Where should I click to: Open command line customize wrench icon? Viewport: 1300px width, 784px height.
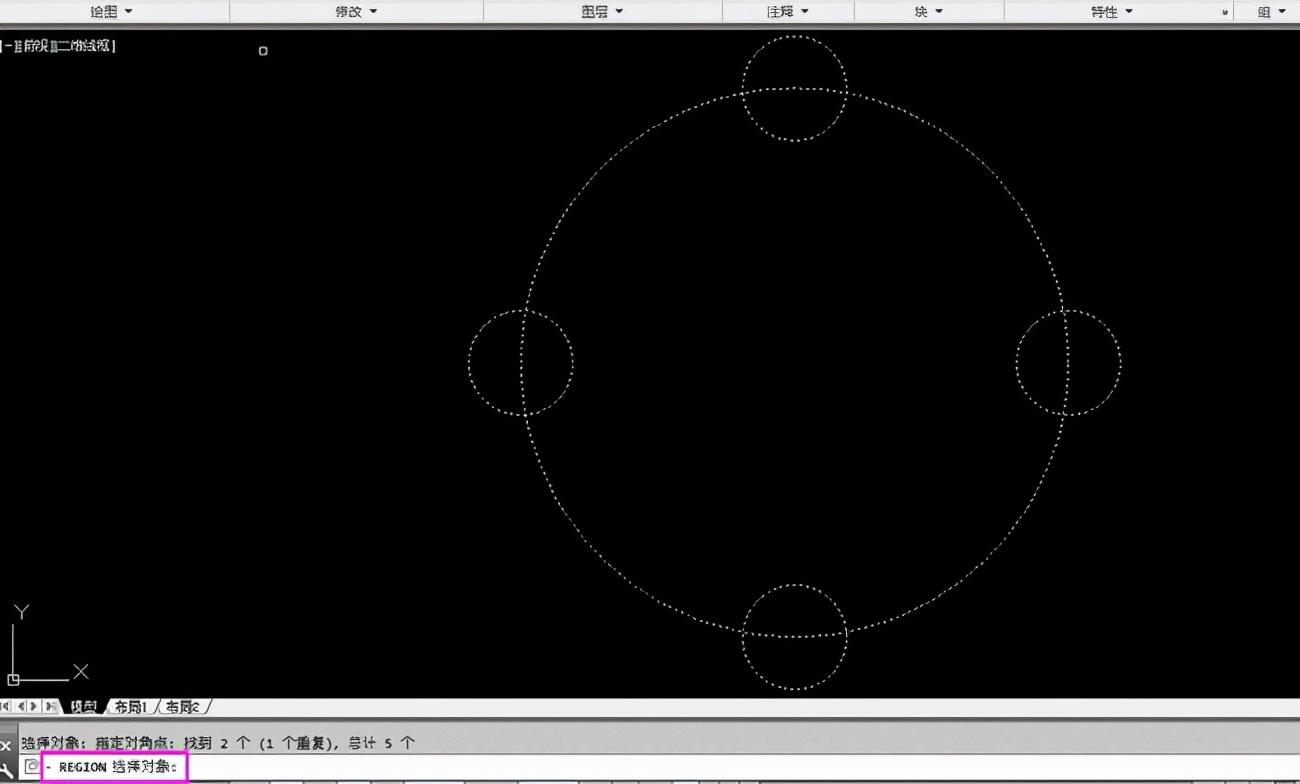pyautogui.click(x=7, y=769)
